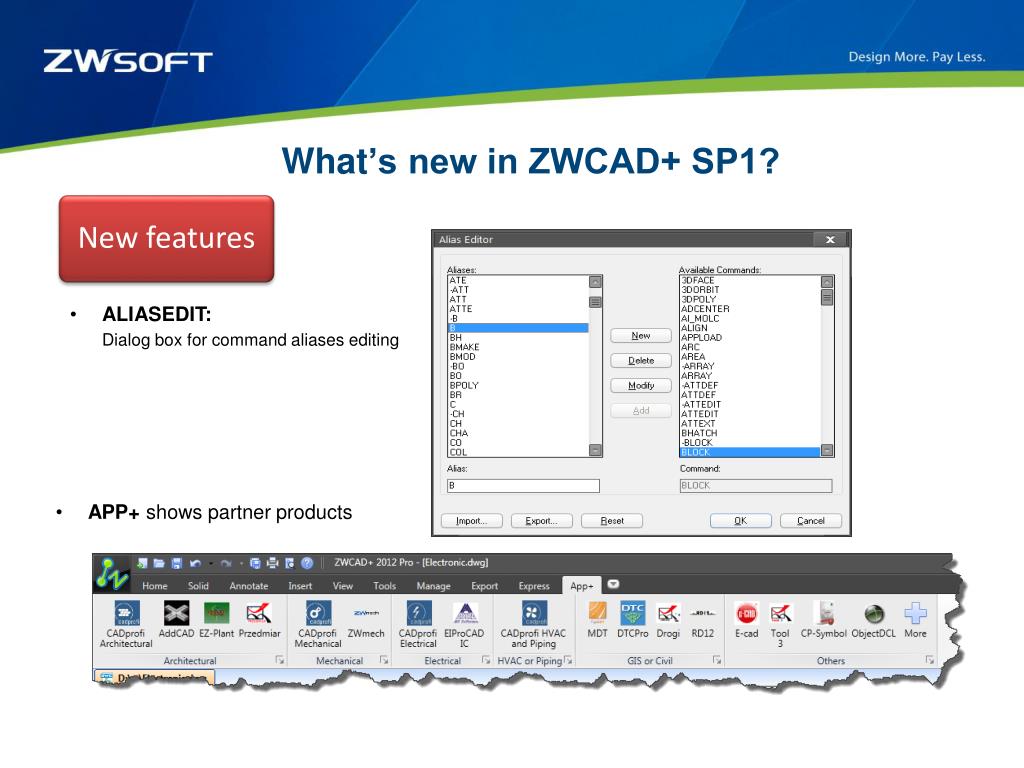
Task: Expand the GIS or Civil panel launcher
Action: 717,660
